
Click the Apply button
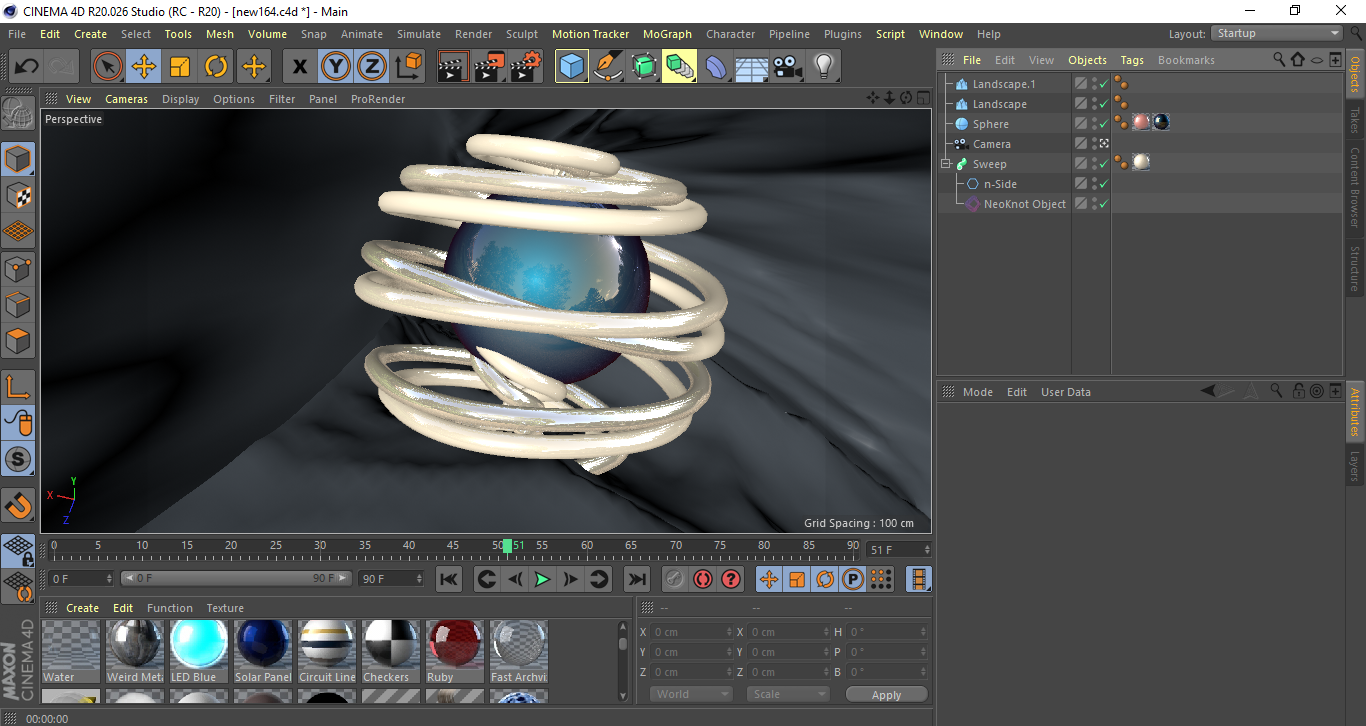[887, 695]
